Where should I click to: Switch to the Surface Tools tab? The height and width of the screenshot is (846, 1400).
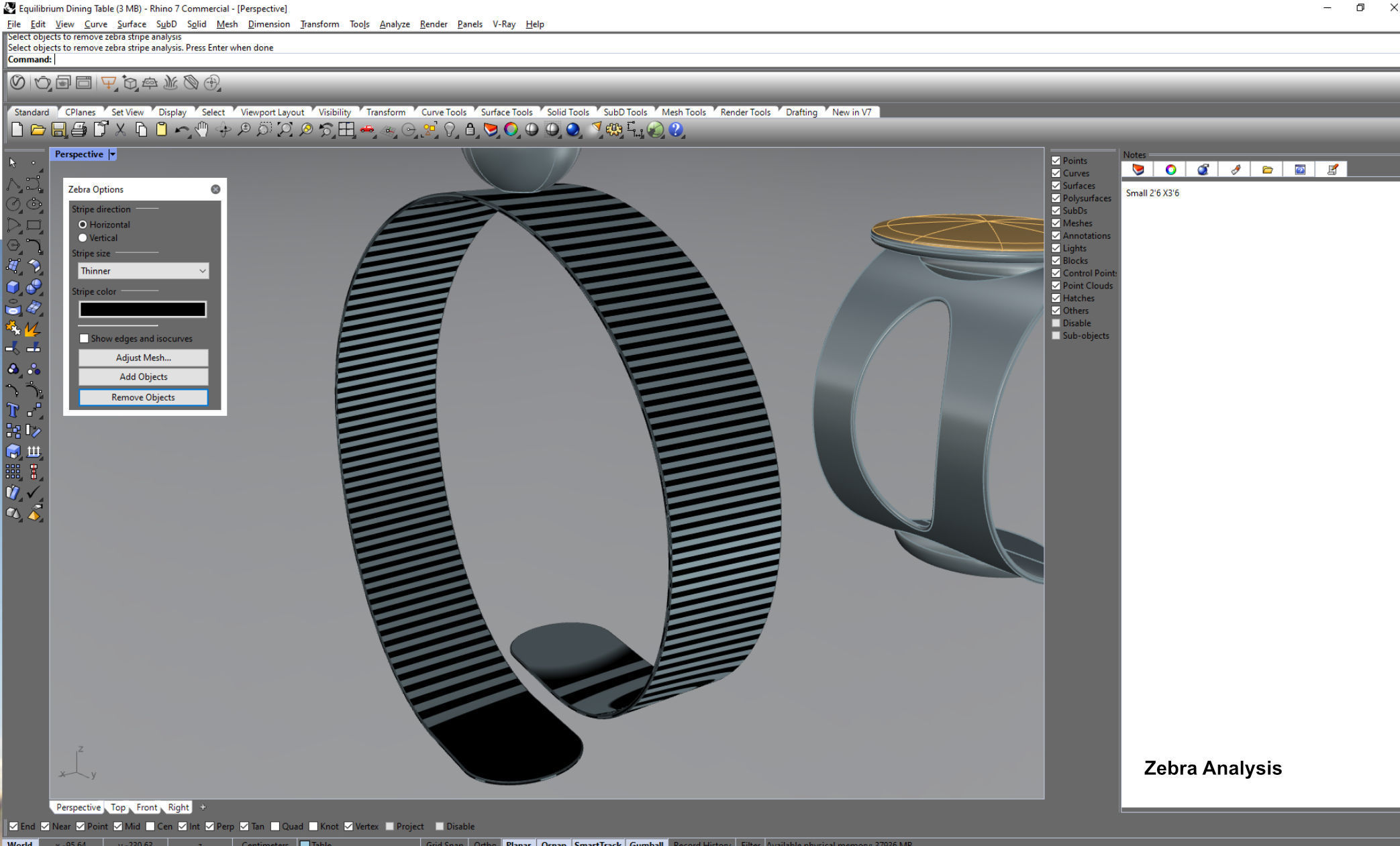point(506,112)
